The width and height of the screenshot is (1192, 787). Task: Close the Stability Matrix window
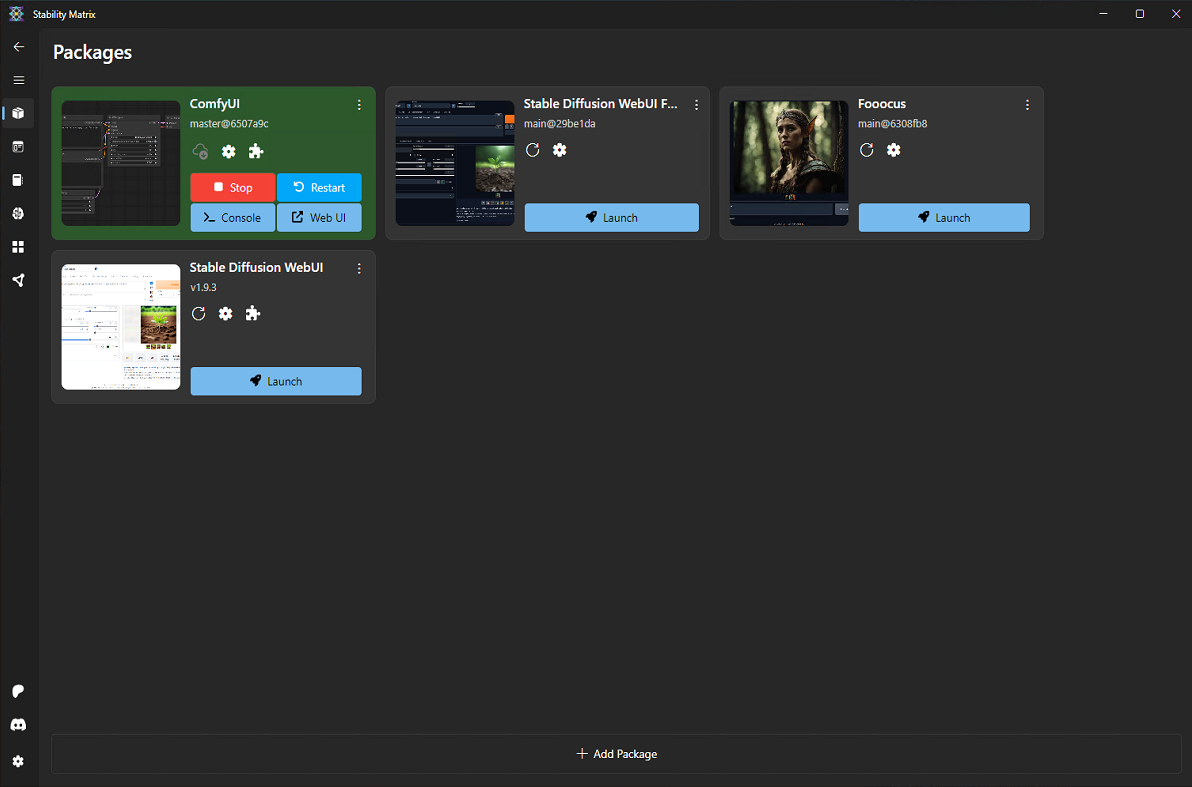tap(1175, 14)
